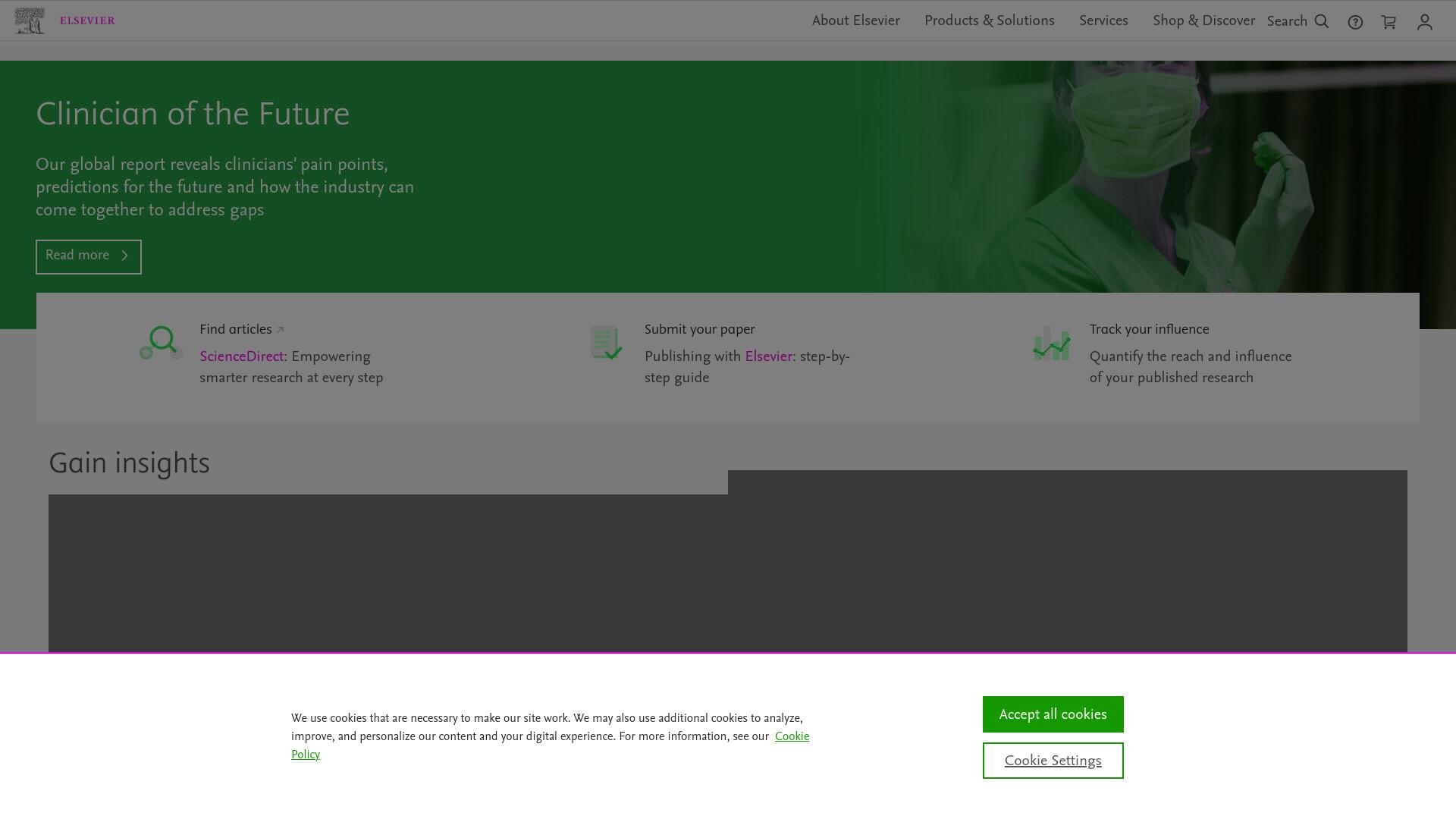Open the Cookie Policy link
Screen dimensions: 1456x819
792,737
